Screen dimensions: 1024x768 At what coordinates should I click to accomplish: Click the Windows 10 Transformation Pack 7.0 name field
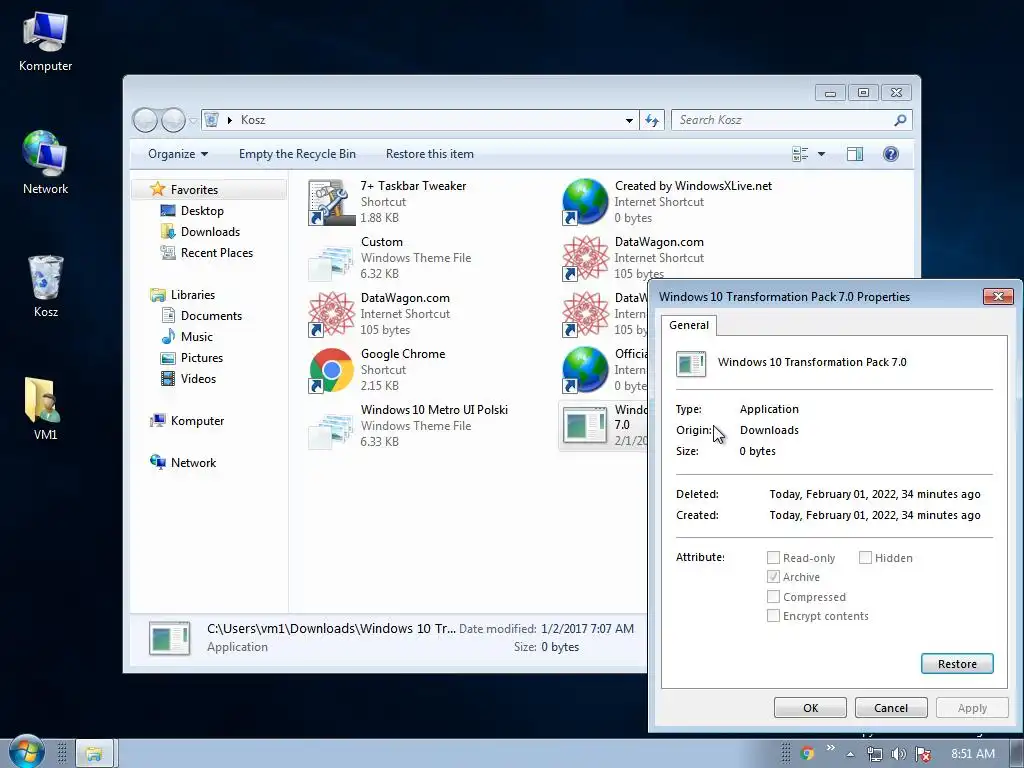click(x=812, y=362)
